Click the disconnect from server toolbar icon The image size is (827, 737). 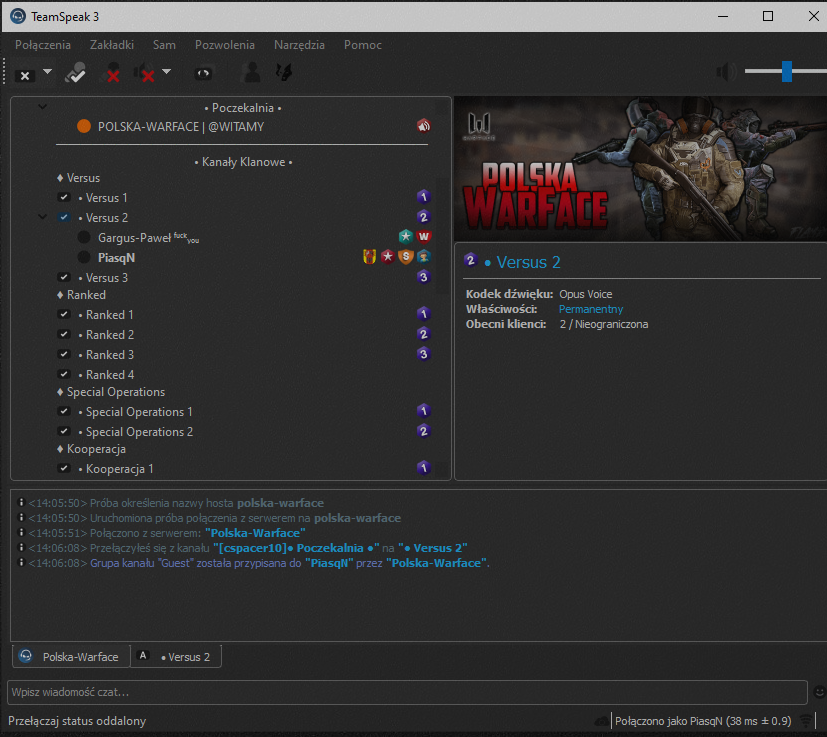pyautogui.click(x=25, y=75)
